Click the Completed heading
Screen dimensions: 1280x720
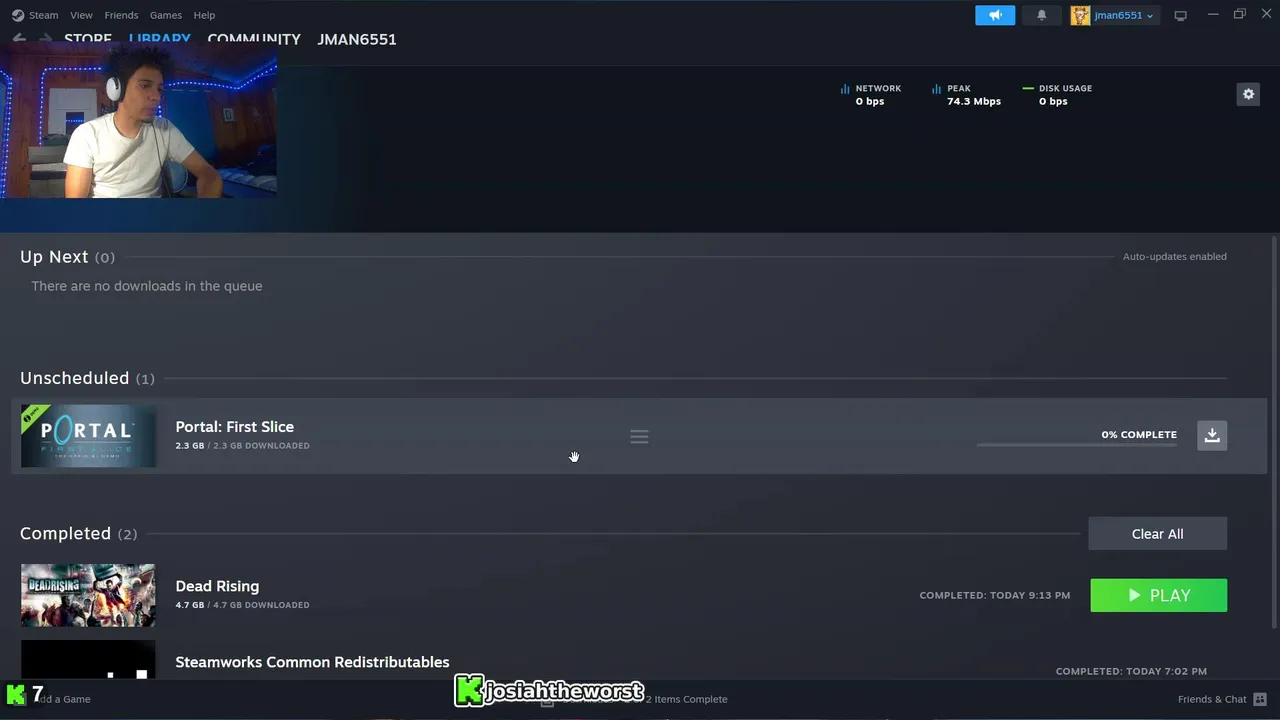(65, 534)
